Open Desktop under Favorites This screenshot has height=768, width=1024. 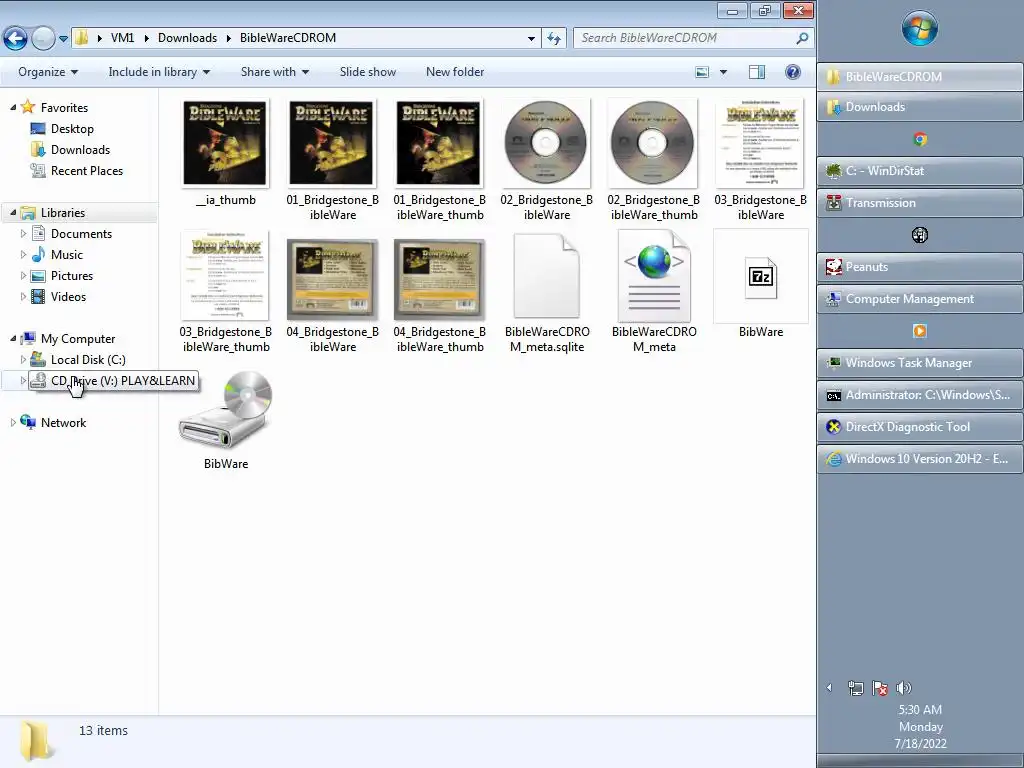click(72, 129)
